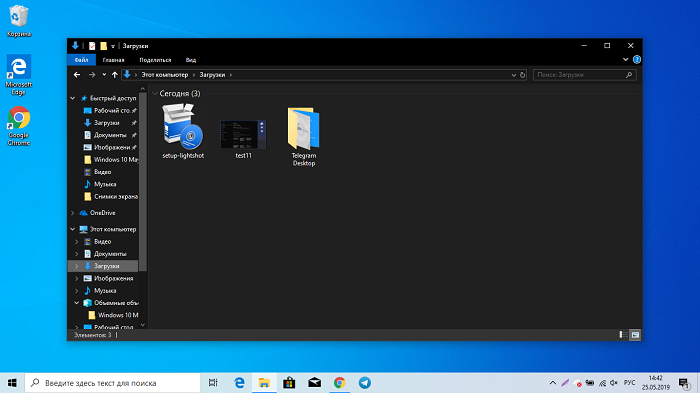Open the Файл ribbon tab
This screenshot has width=700, height=393.
pyautogui.click(x=81, y=59)
